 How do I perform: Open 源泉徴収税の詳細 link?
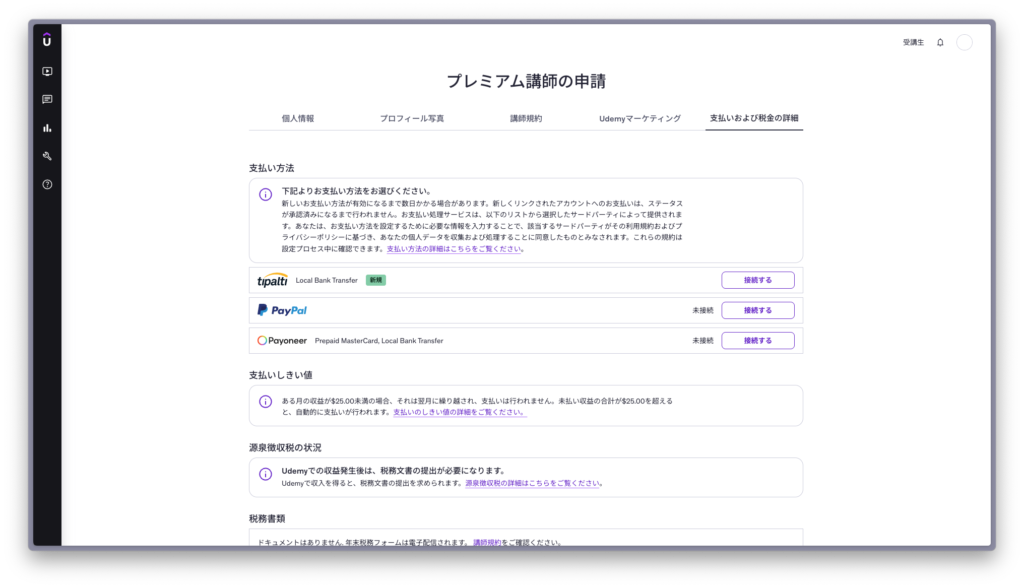pyautogui.click(x=533, y=483)
